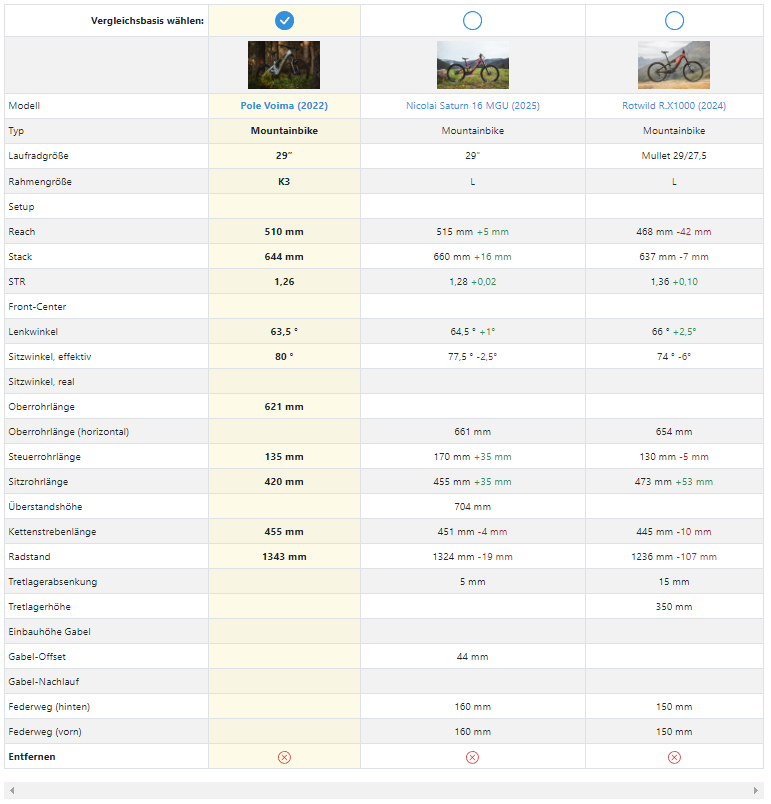
Task: Click Pole Voima Radstand 1343 mm
Action: click(x=284, y=557)
